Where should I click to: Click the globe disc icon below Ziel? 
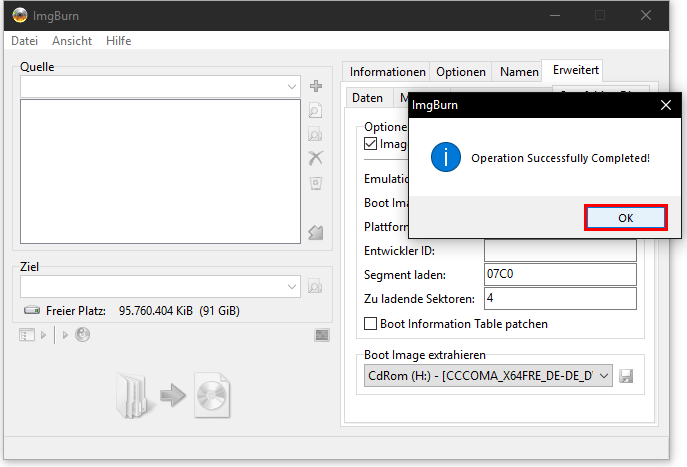[x=82, y=335]
